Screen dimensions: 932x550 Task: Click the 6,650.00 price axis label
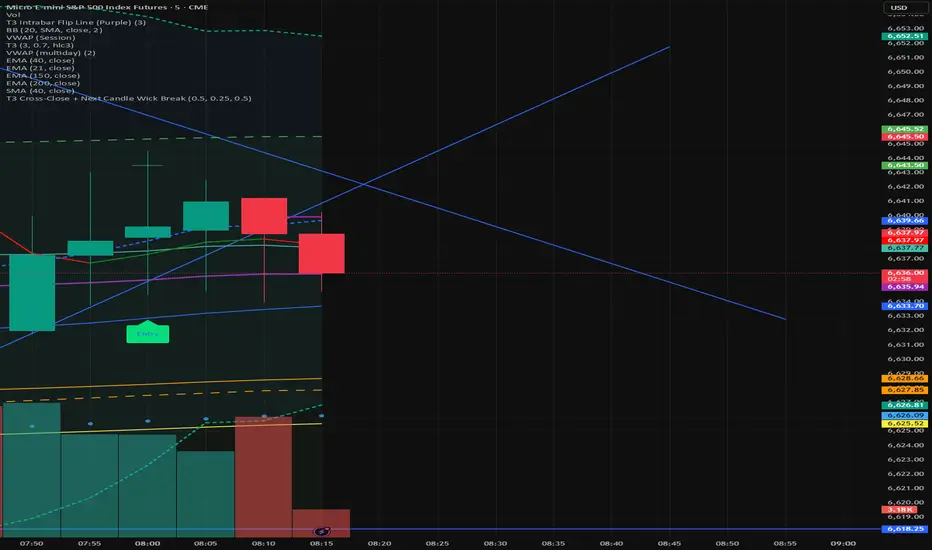(x=905, y=72)
